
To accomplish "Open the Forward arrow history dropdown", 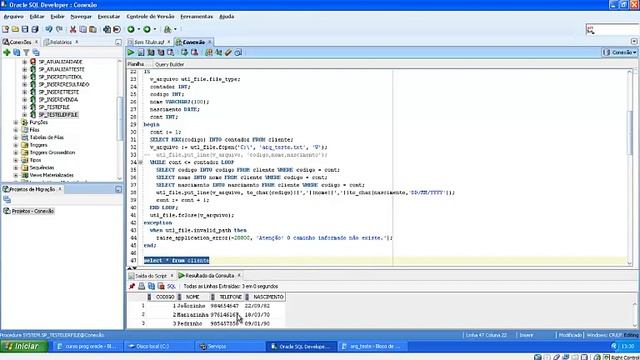I will [x=155, y=29].
